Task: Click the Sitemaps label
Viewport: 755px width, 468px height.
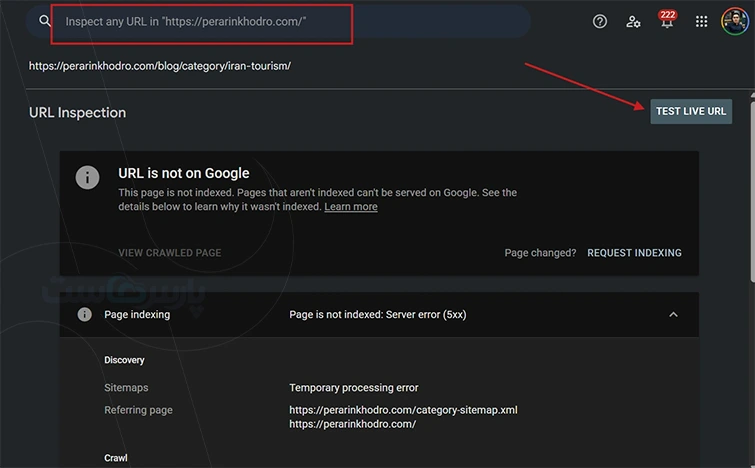Action: [x=126, y=388]
